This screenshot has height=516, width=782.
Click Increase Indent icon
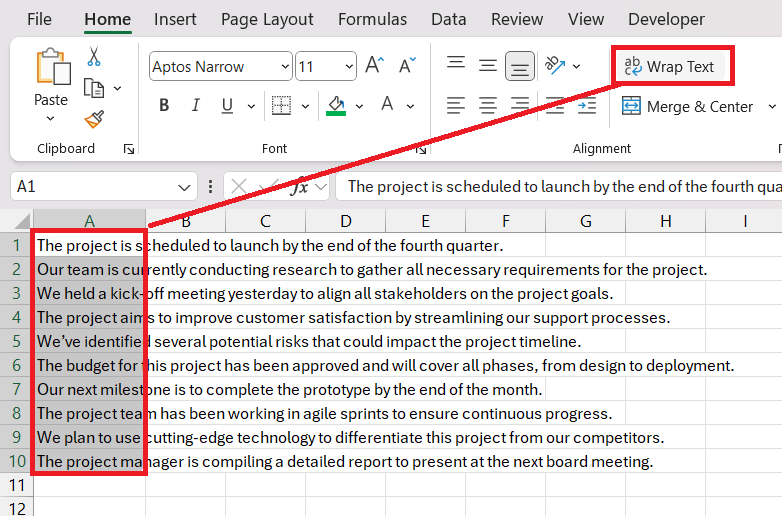click(587, 106)
